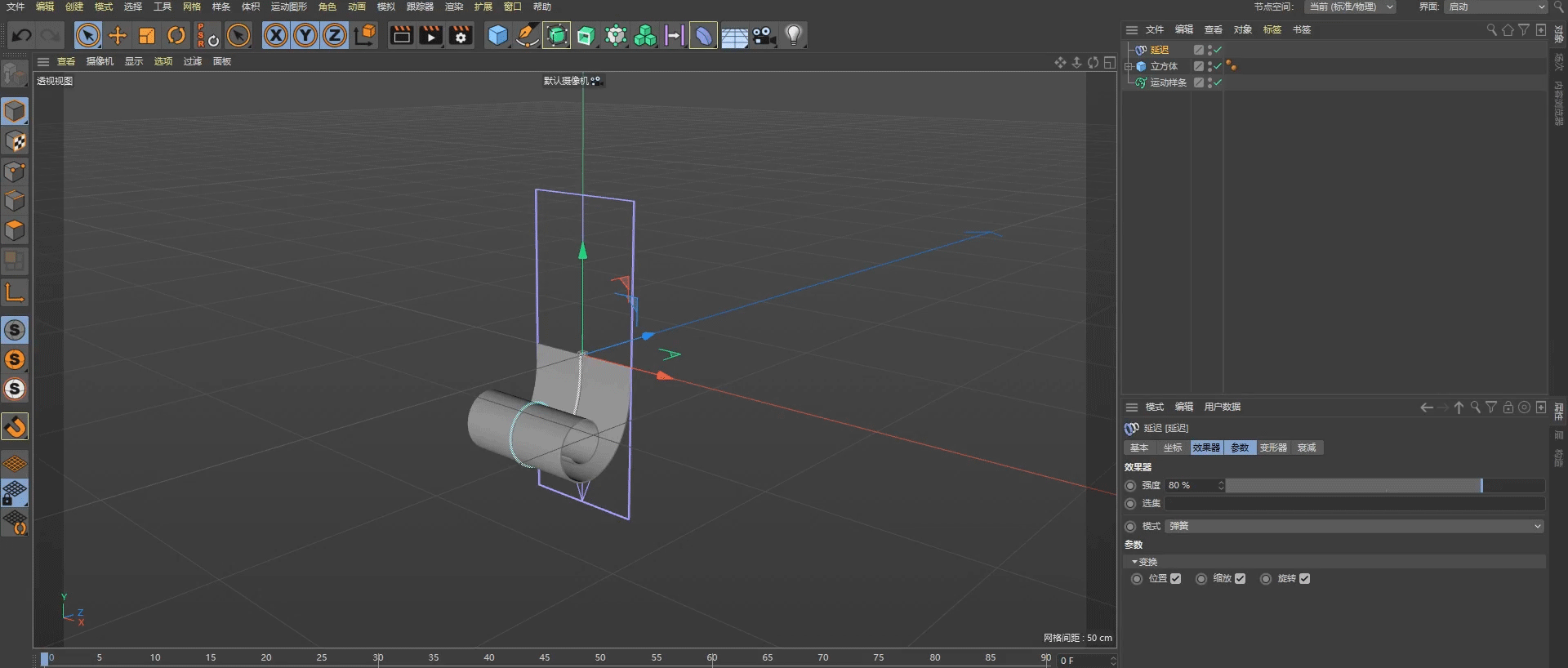
Task: Open the viewport 摄像机 menu
Action: click(100, 61)
